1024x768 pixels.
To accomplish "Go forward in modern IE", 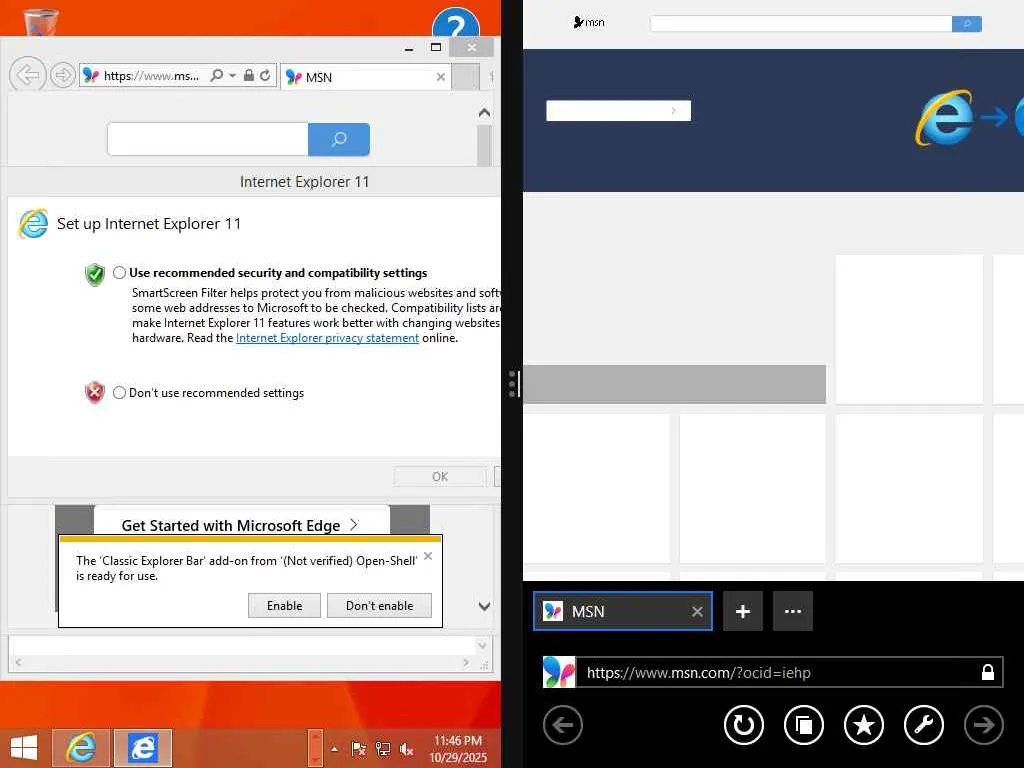I will point(984,725).
